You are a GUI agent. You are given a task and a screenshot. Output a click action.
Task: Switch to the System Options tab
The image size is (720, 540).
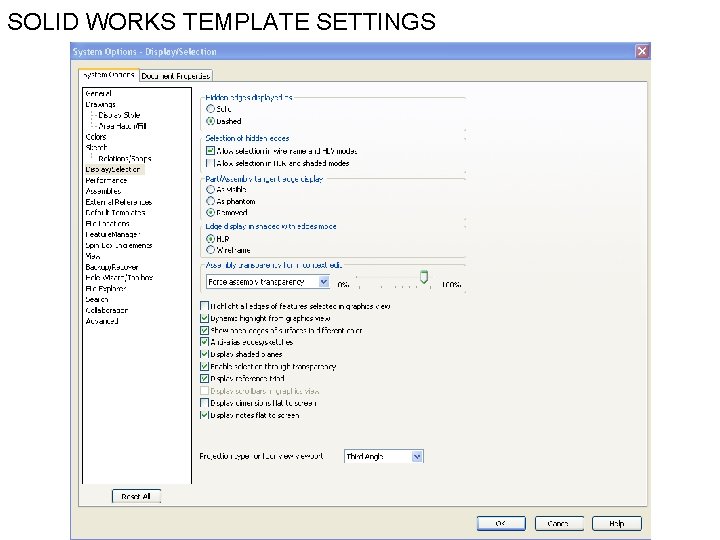tap(109, 75)
